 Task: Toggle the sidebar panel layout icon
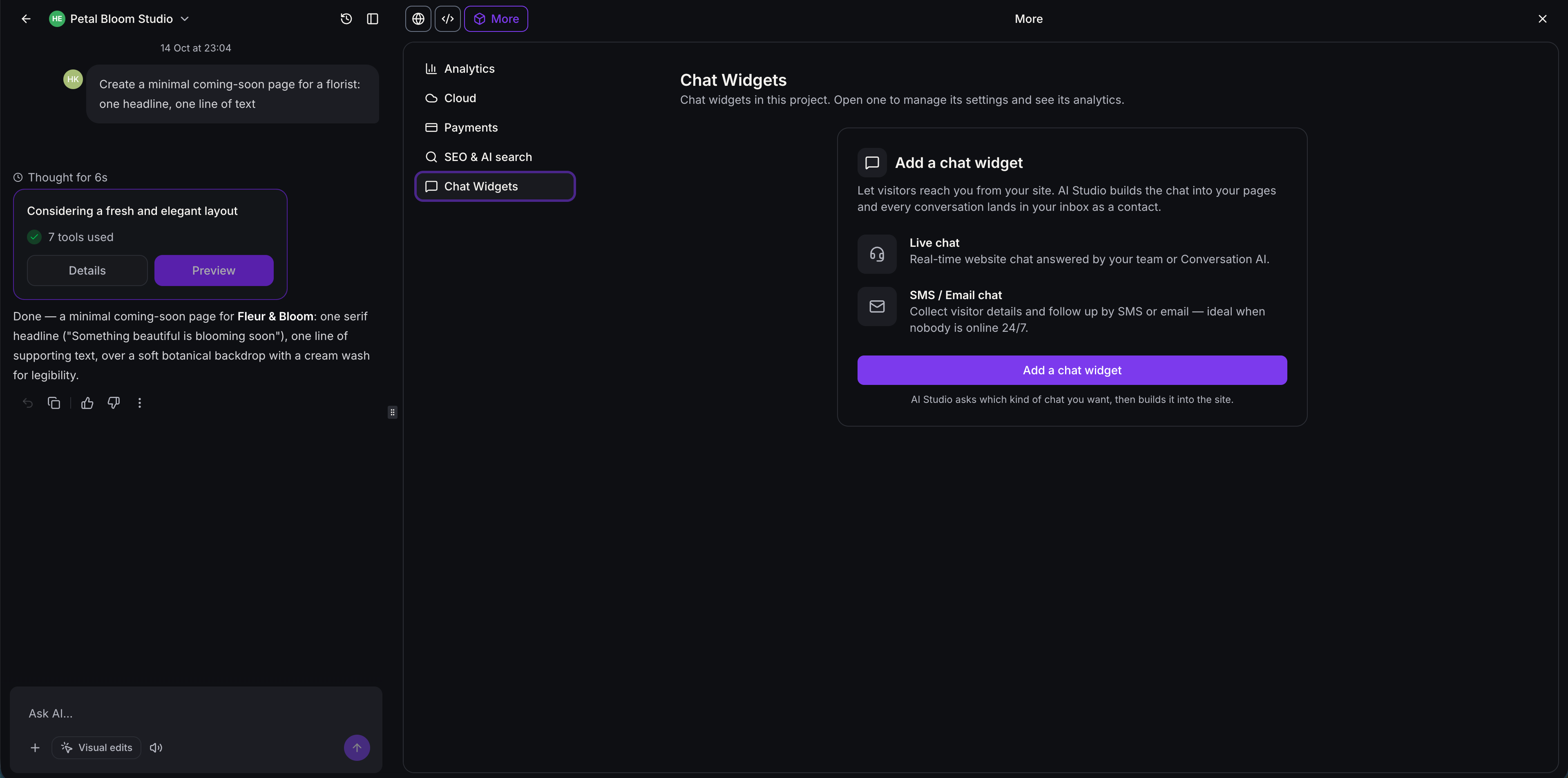pos(373,19)
